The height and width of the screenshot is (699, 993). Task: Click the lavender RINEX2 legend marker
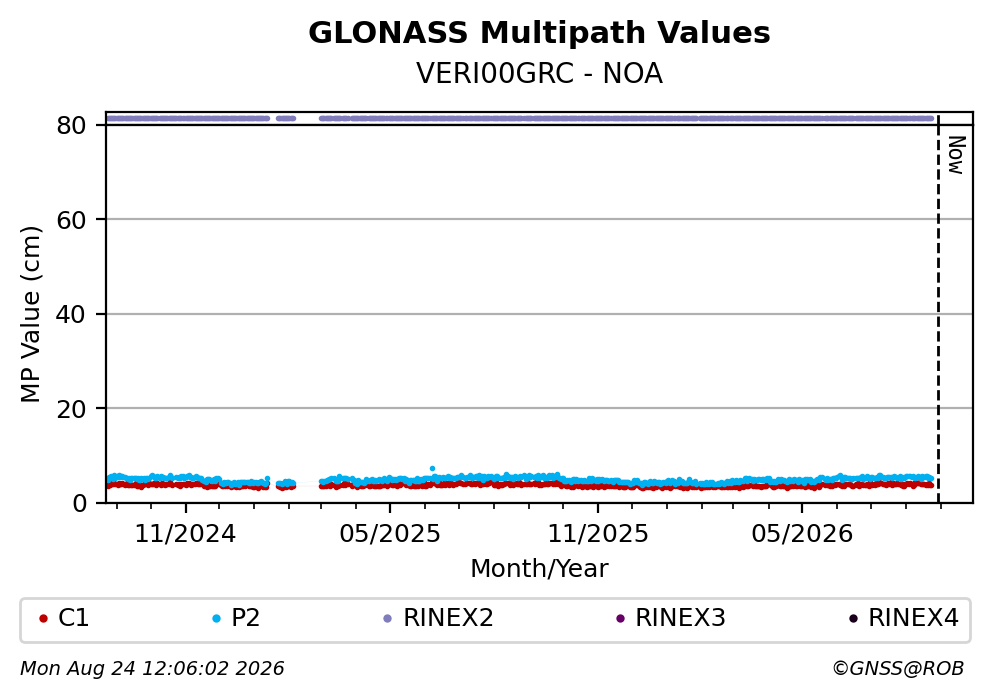pyautogui.click(x=388, y=619)
